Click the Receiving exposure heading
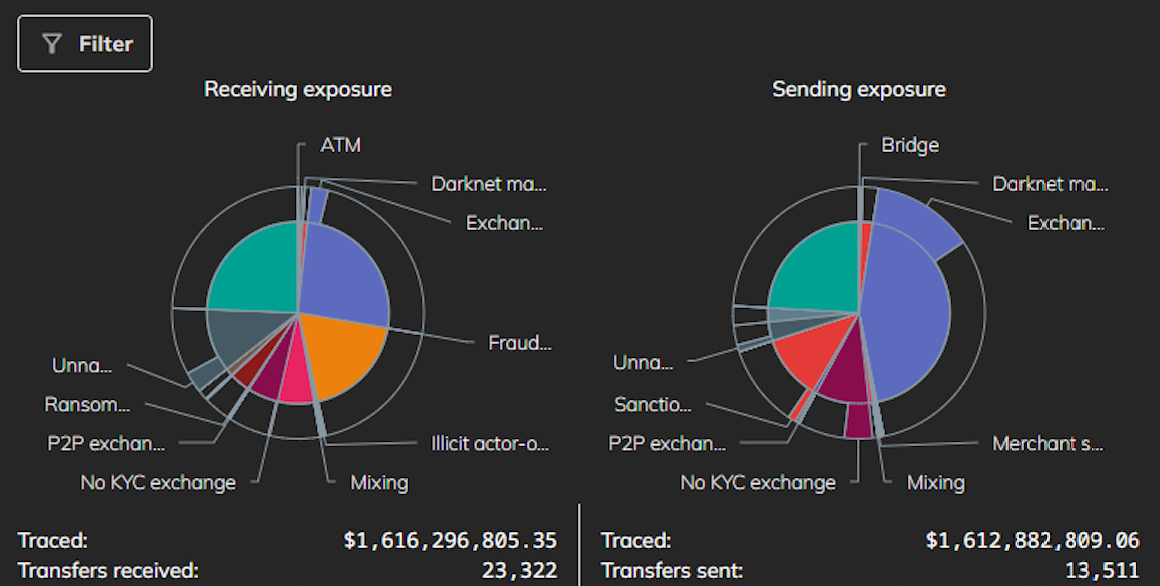Image resolution: width=1160 pixels, height=586 pixels. pos(298,90)
